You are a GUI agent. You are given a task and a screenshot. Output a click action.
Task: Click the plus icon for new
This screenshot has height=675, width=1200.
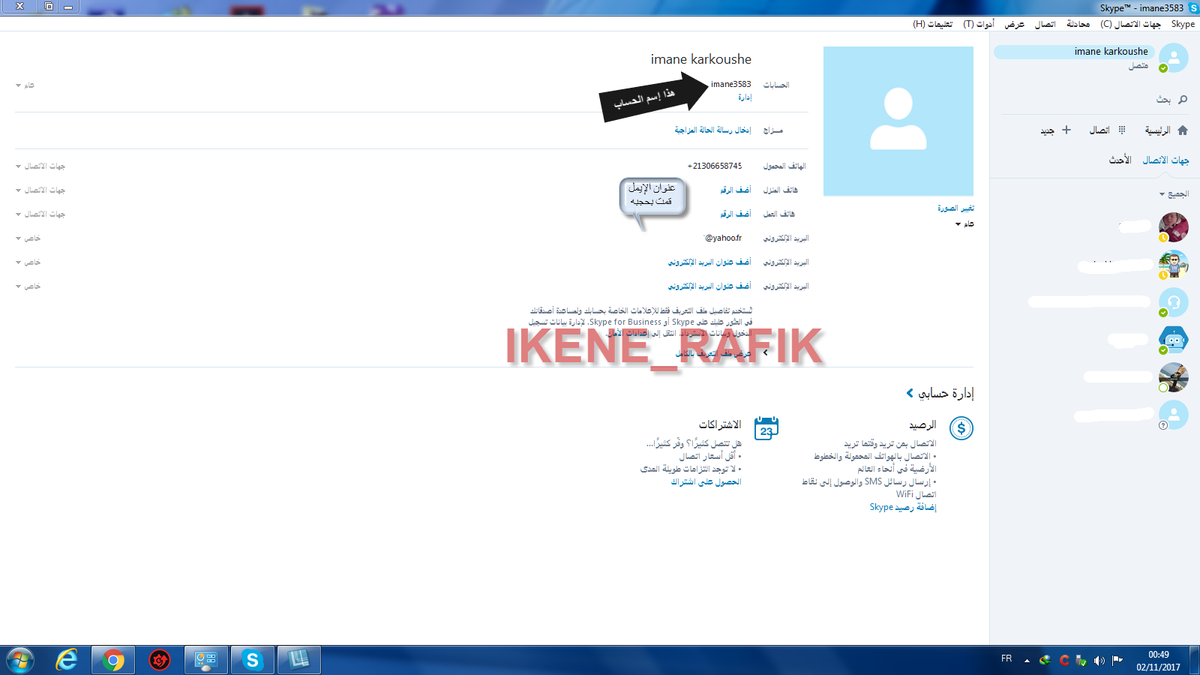1066,130
